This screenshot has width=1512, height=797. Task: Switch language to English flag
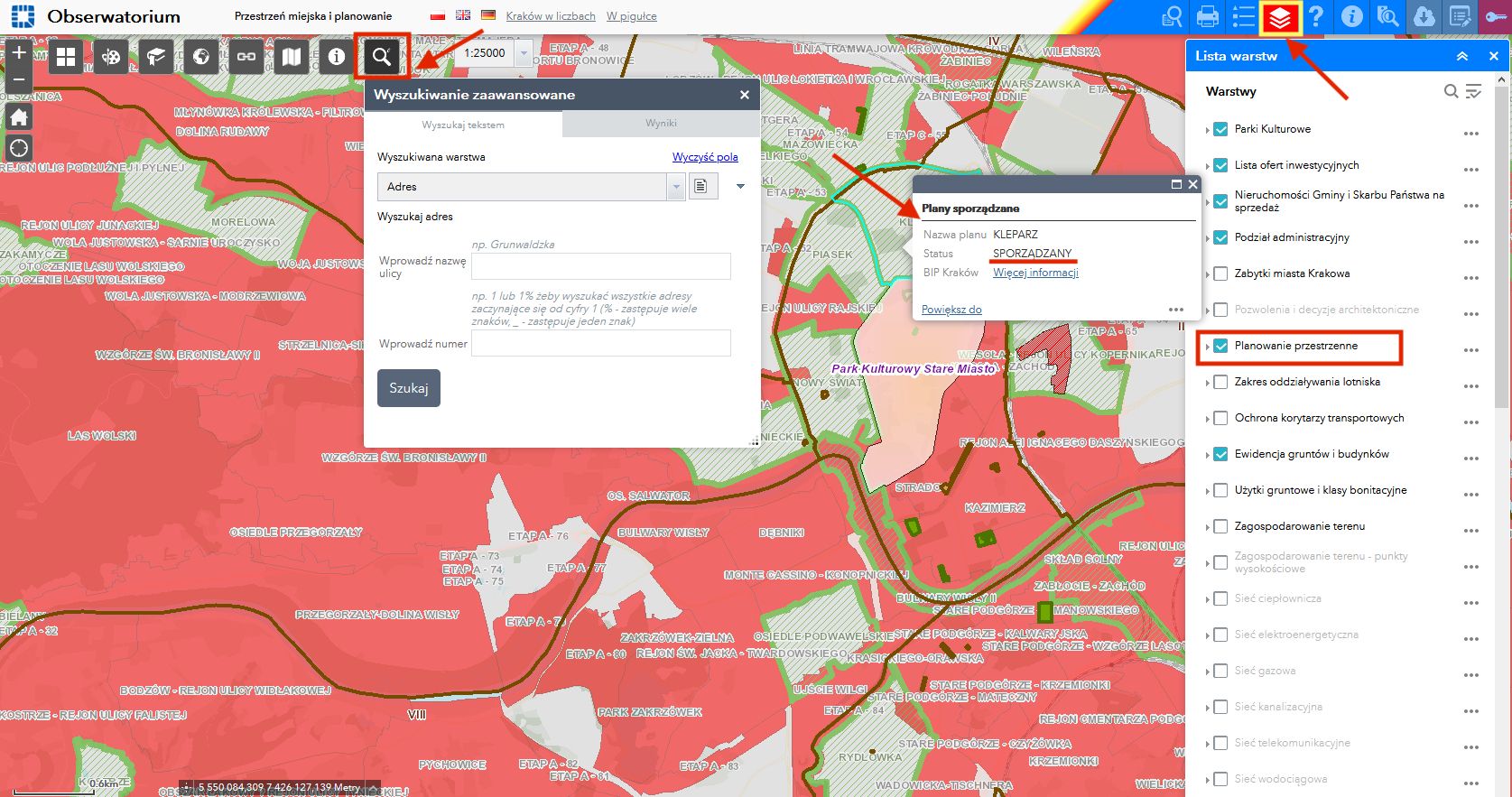tap(463, 15)
